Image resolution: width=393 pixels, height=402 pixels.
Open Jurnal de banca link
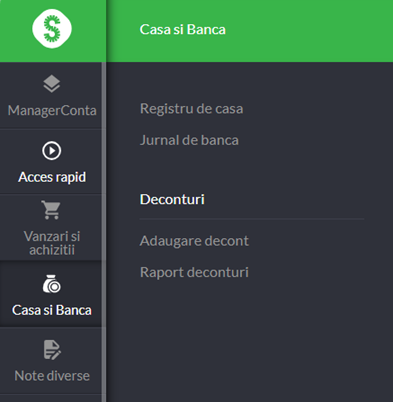pyautogui.click(x=189, y=140)
